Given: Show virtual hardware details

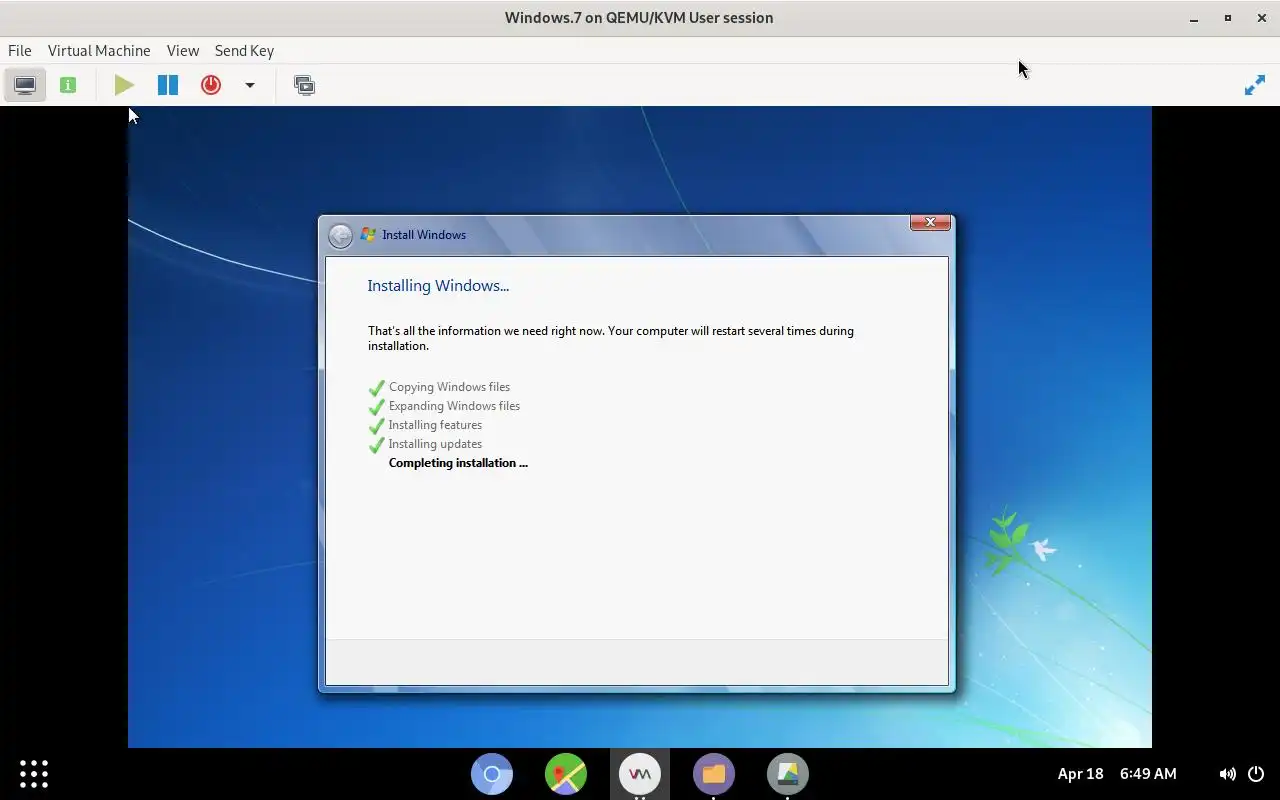Looking at the screenshot, I should click(x=68, y=85).
